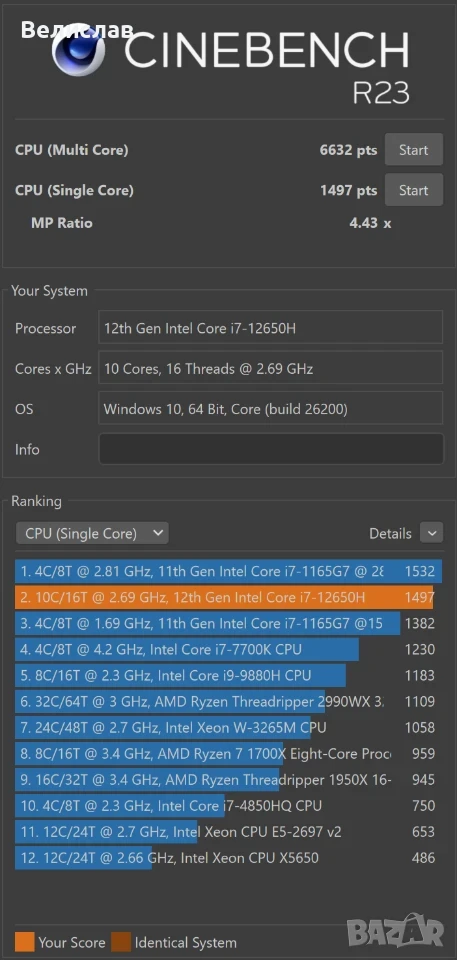Click the BAZAR watermark logo
This screenshot has width=457, height=960.
click(x=395, y=930)
